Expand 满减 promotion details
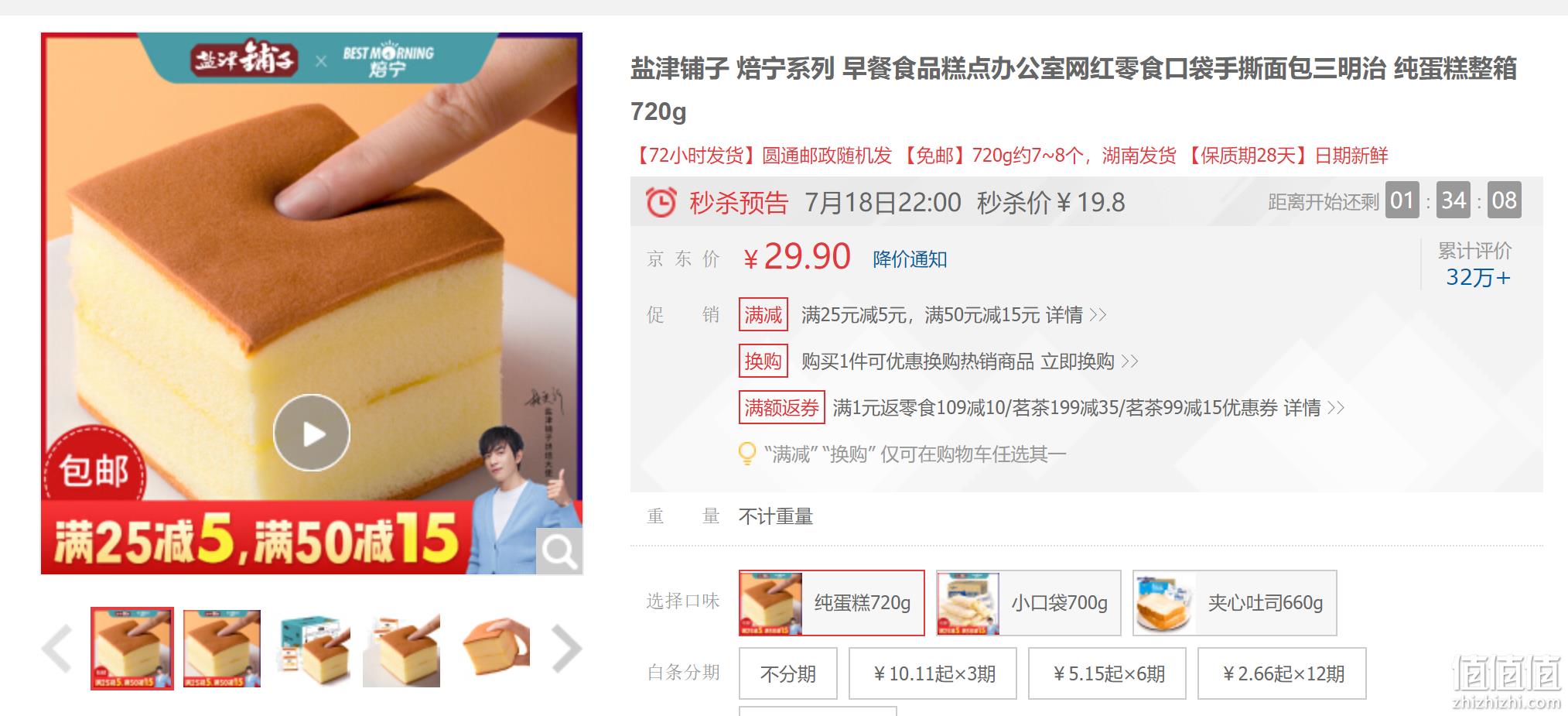Image resolution: width=1568 pixels, height=716 pixels. (x=1076, y=315)
